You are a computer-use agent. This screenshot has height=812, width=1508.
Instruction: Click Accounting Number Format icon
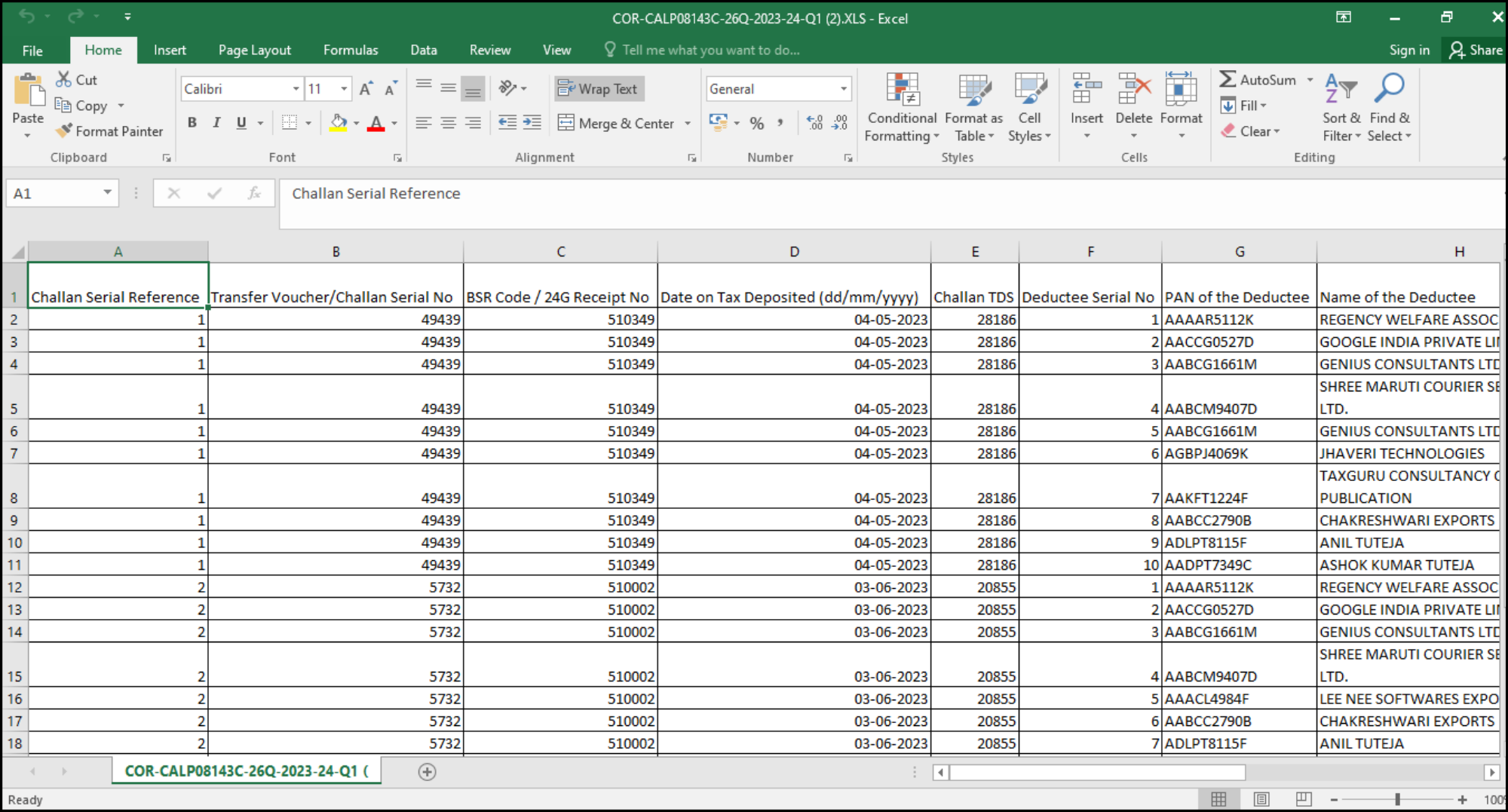pos(718,123)
